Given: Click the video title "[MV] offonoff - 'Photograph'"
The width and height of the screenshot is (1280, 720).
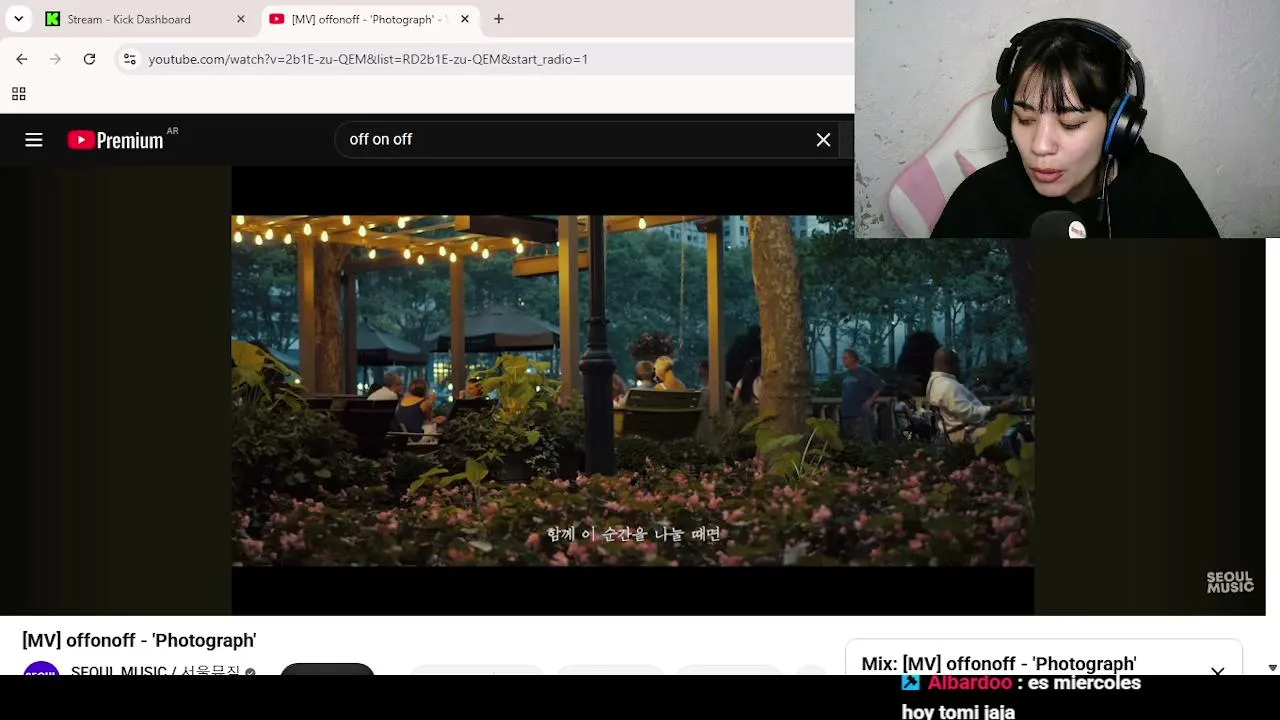Looking at the screenshot, I should tap(139, 640).
